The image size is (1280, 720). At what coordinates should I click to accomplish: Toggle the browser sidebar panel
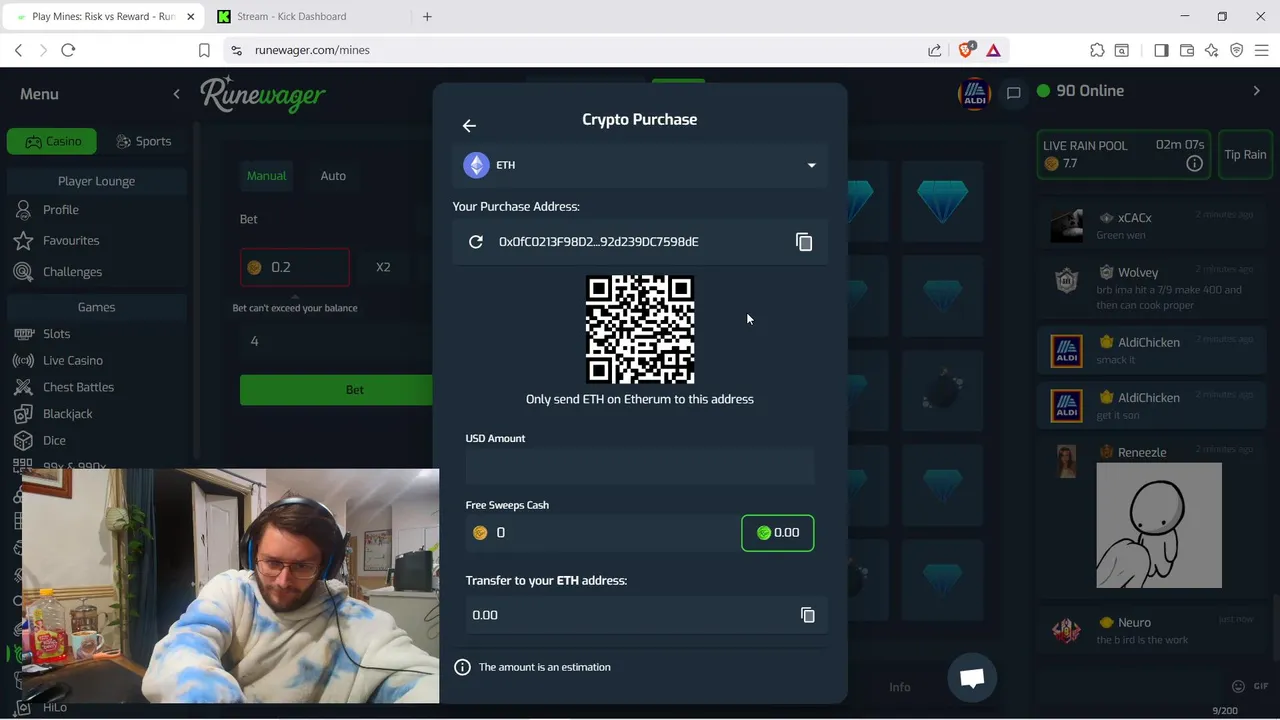tap(1161, 50)
